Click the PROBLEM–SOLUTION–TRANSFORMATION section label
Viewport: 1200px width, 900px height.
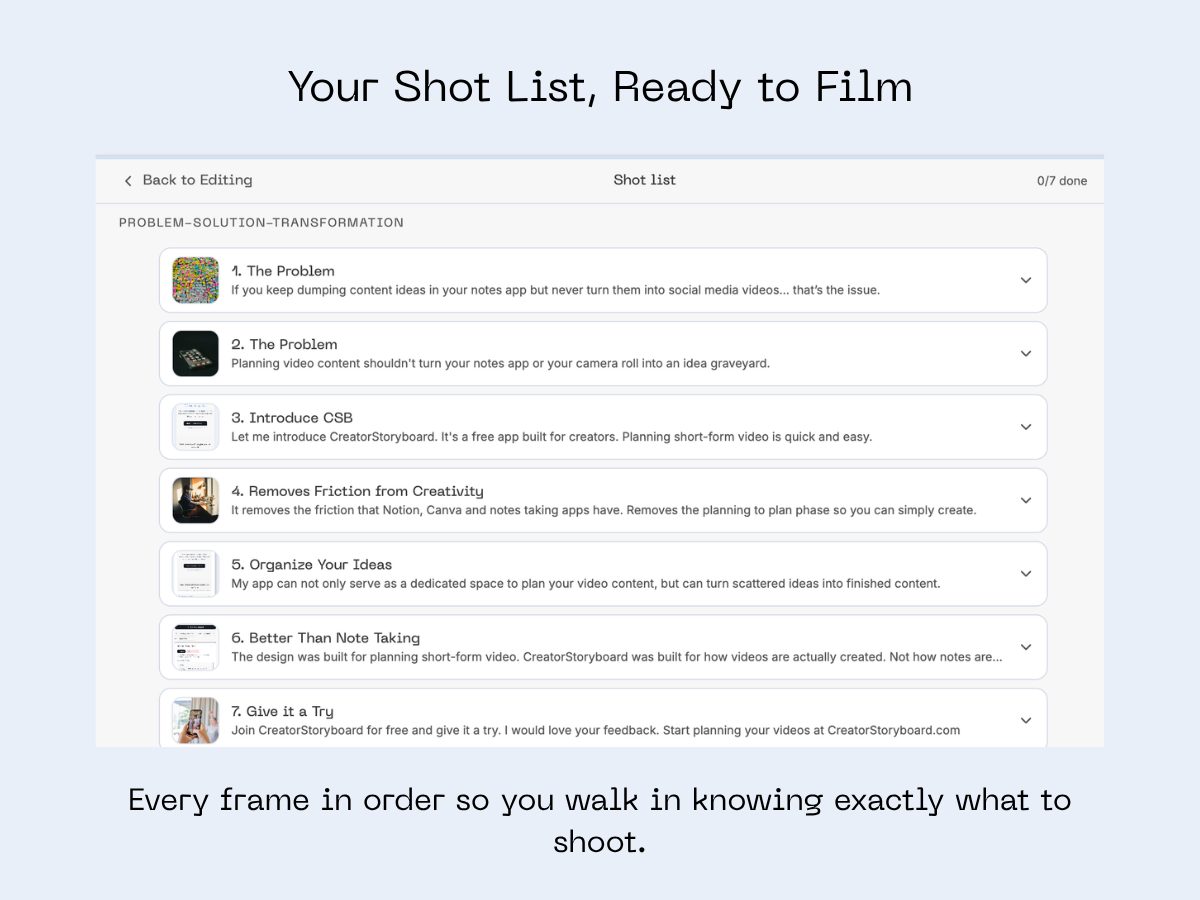[261, 223]
